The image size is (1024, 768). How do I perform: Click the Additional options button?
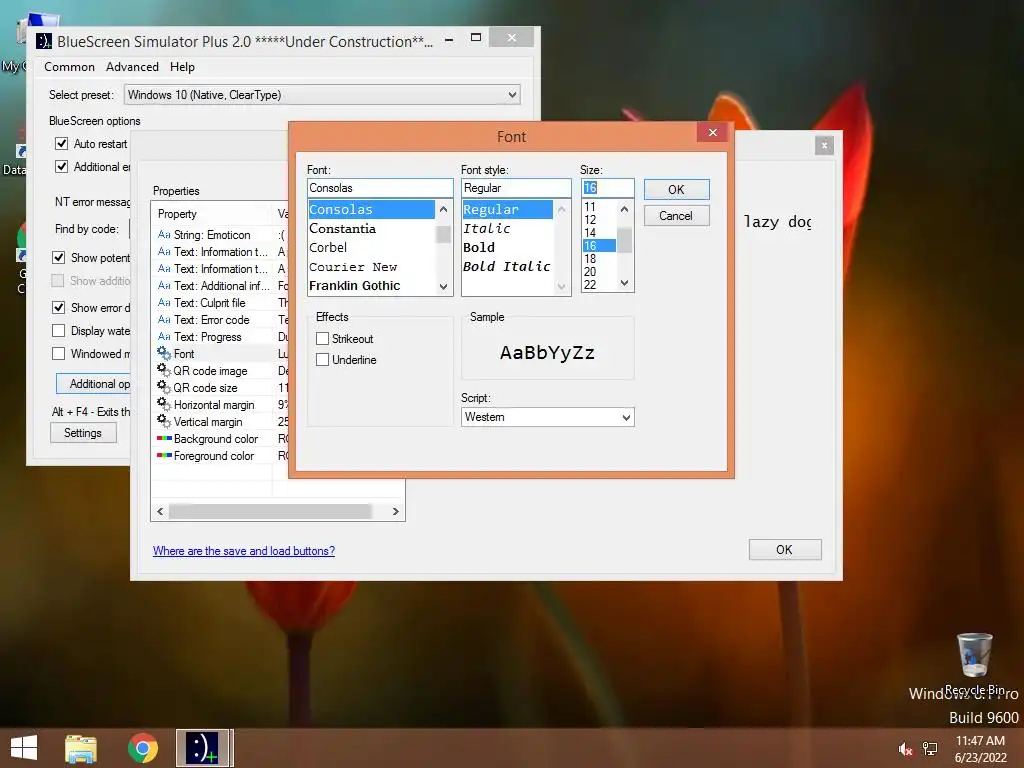(93, 383)
